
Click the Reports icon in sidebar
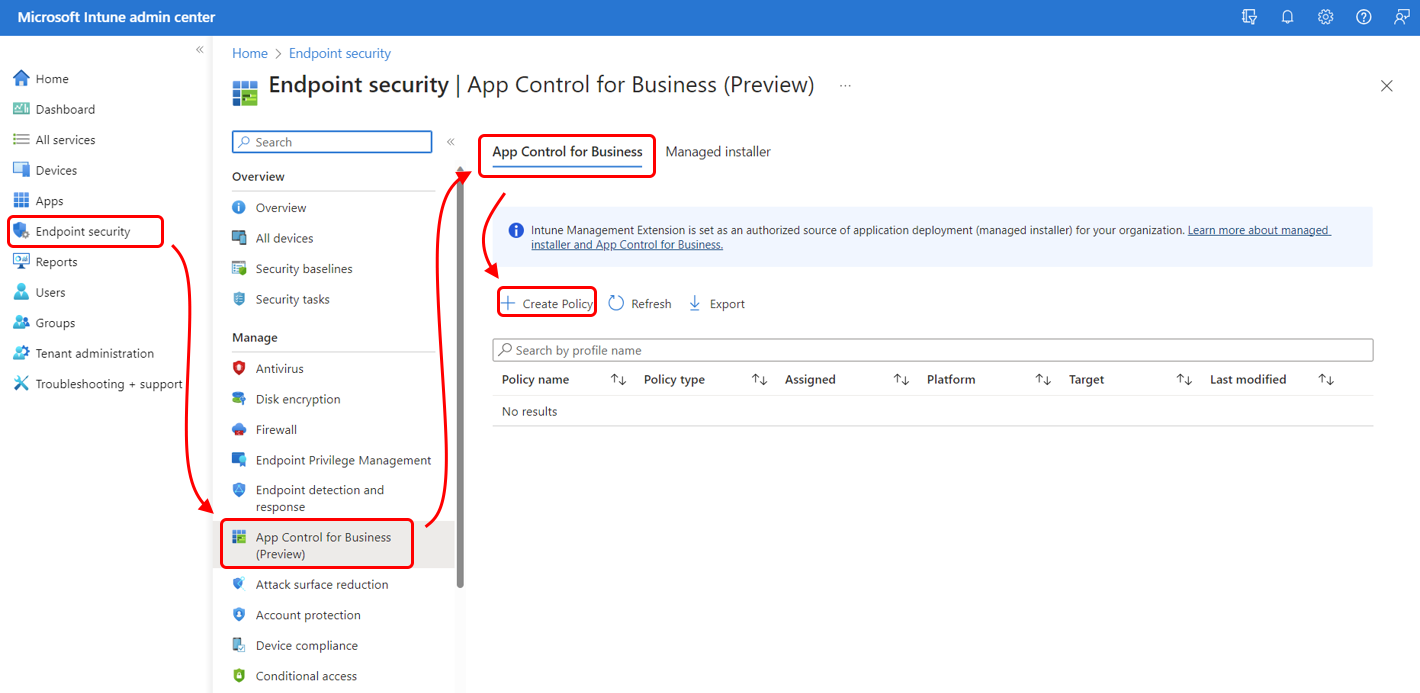(21, 261)
